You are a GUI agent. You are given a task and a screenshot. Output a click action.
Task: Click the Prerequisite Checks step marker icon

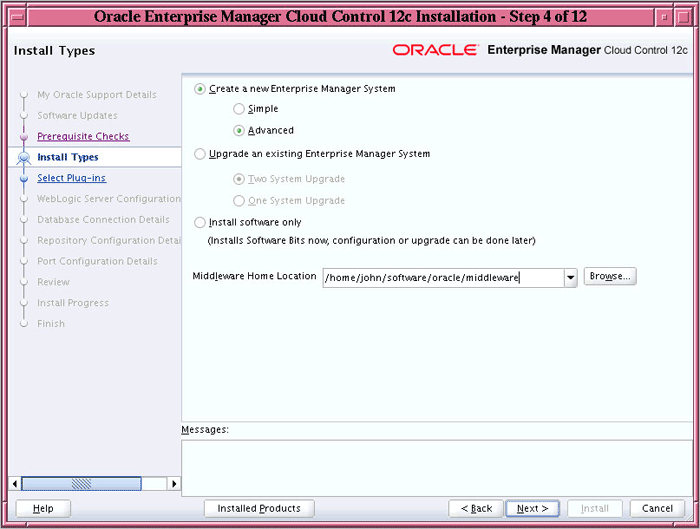pos(24,137)
